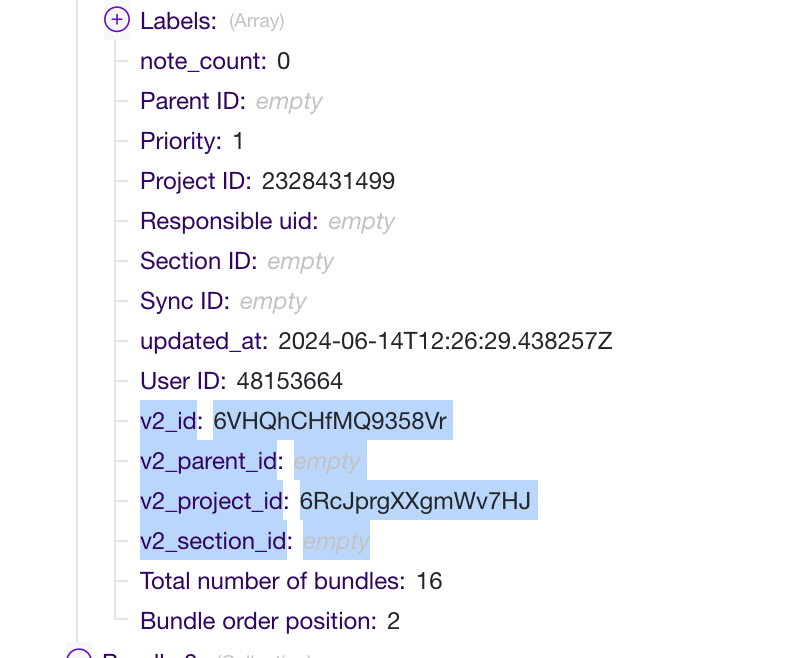Click the v2_section_id empty value
This screenshot has height=658, width=792.
(336, 541)
